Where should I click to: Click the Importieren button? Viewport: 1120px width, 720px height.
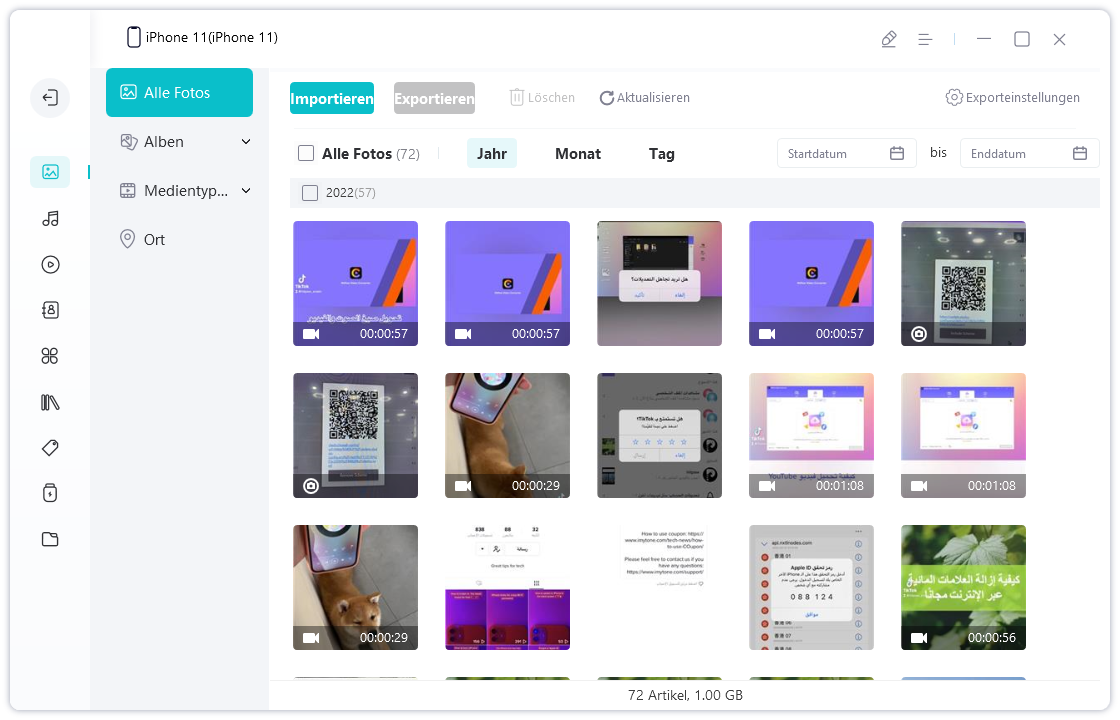point(332,99)
